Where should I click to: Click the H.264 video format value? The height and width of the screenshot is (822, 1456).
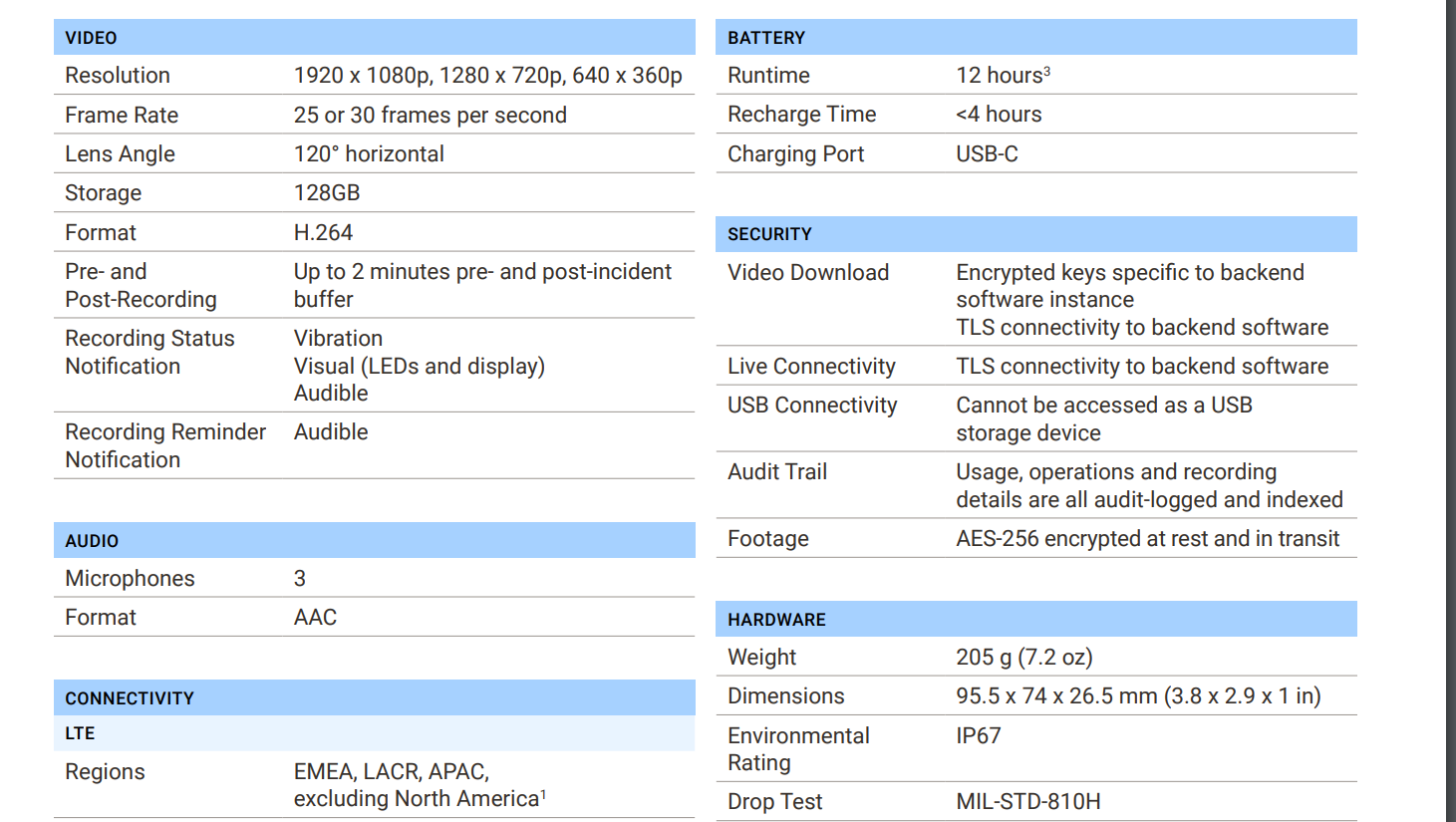click(323, 233)
